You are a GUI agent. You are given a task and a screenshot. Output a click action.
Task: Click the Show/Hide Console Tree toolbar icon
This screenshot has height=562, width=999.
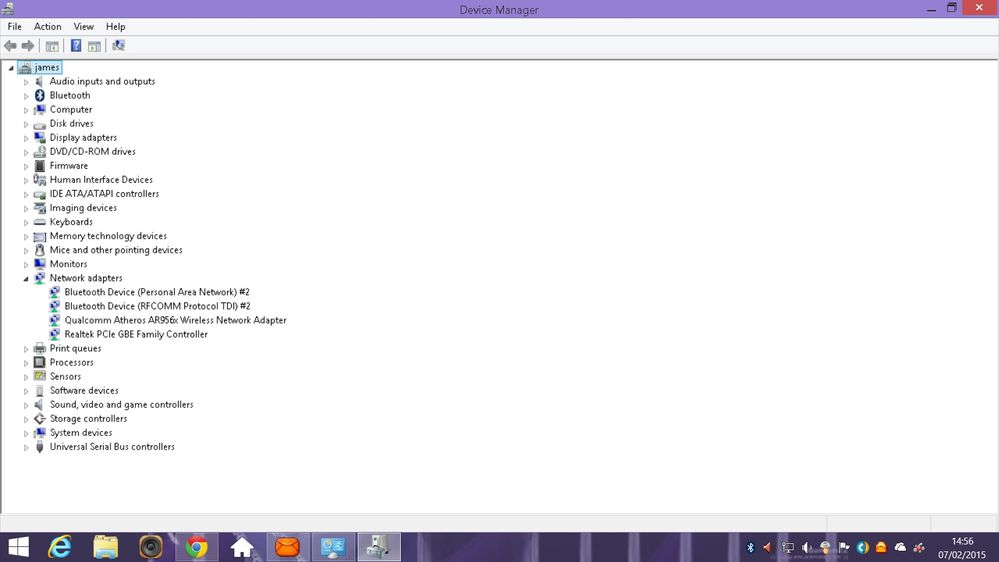(x=52, y=46)
